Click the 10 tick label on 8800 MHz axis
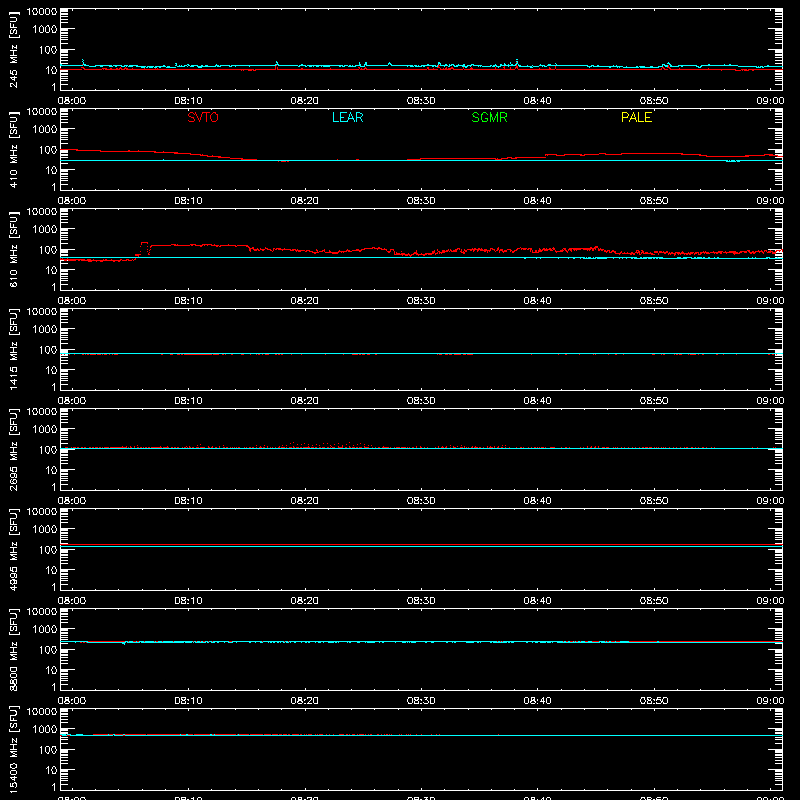 click(51, 670)
